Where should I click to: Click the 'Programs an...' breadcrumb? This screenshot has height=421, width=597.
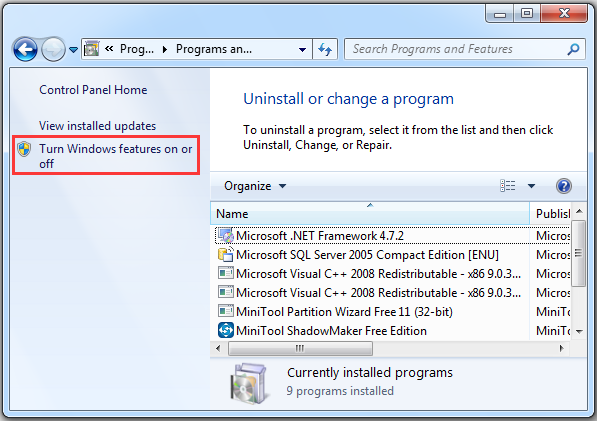(x=214, y=49)
